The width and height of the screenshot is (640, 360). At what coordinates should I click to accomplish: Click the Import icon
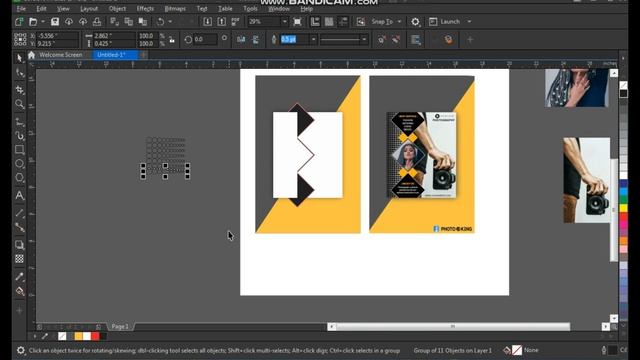207,22
